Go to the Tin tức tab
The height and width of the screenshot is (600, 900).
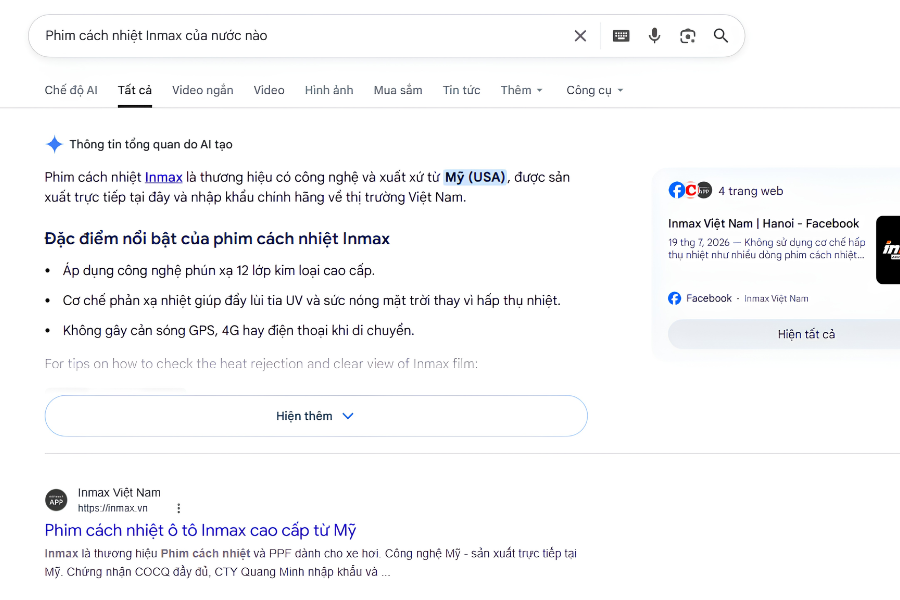point(461,90)
